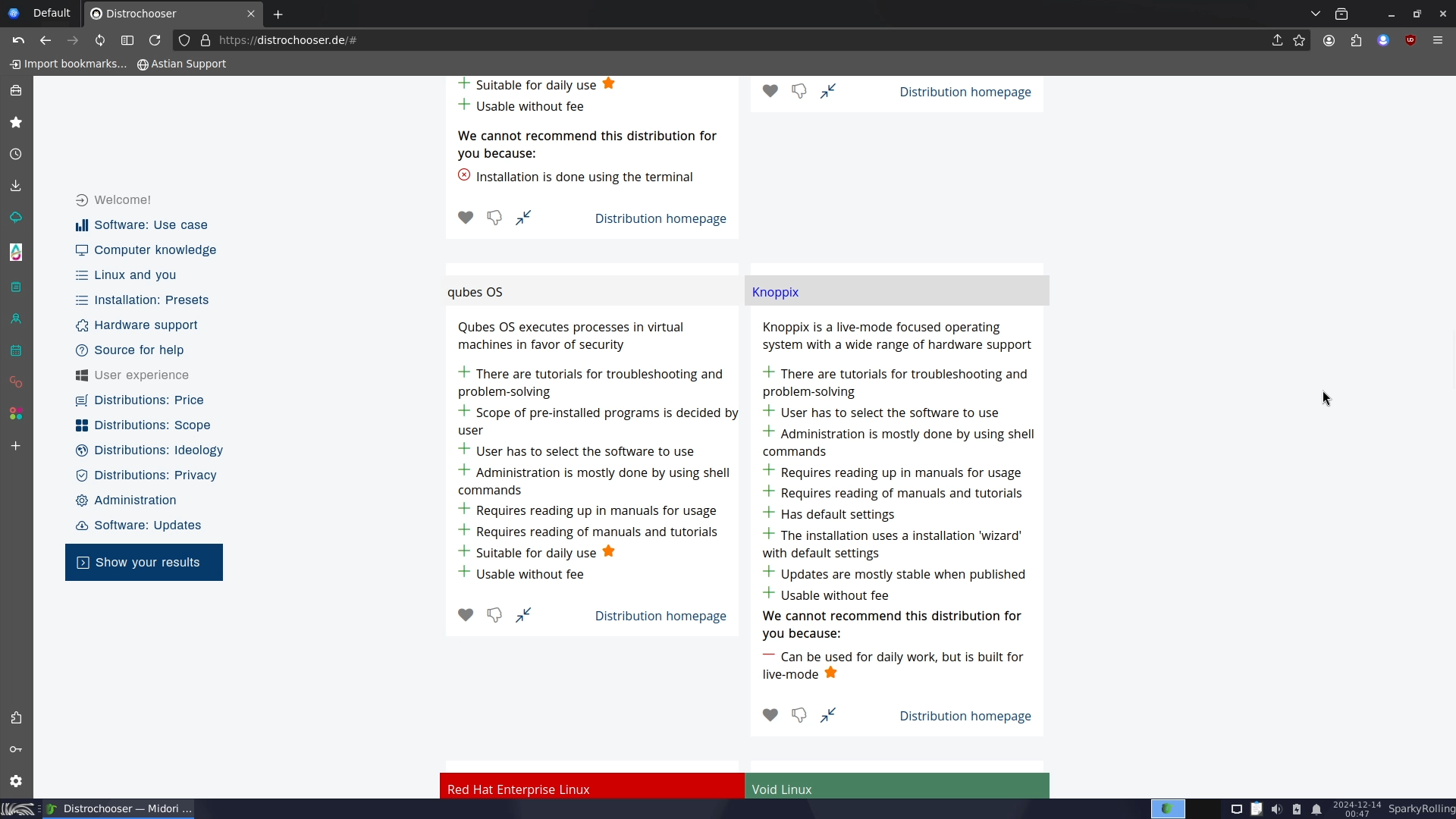Click the Red Hat Enterprise Linux header
The width and height of the screenshot is (1456, 819).
point(519,789)
